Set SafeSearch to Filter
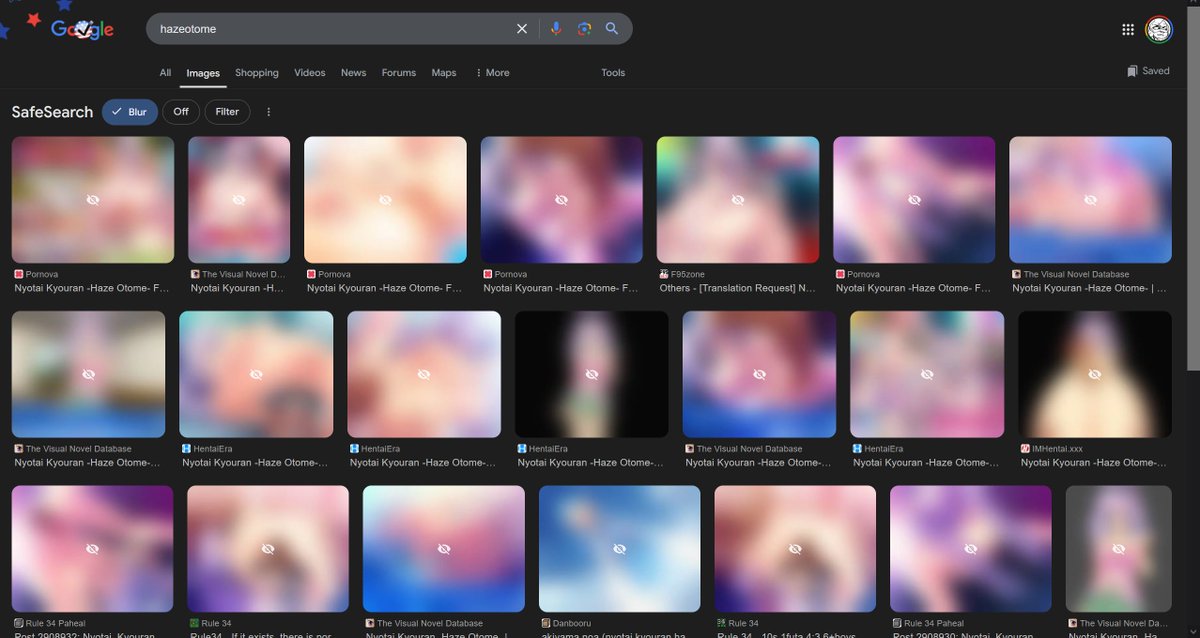Screen dimensions: 1200x638 point(227,112)
